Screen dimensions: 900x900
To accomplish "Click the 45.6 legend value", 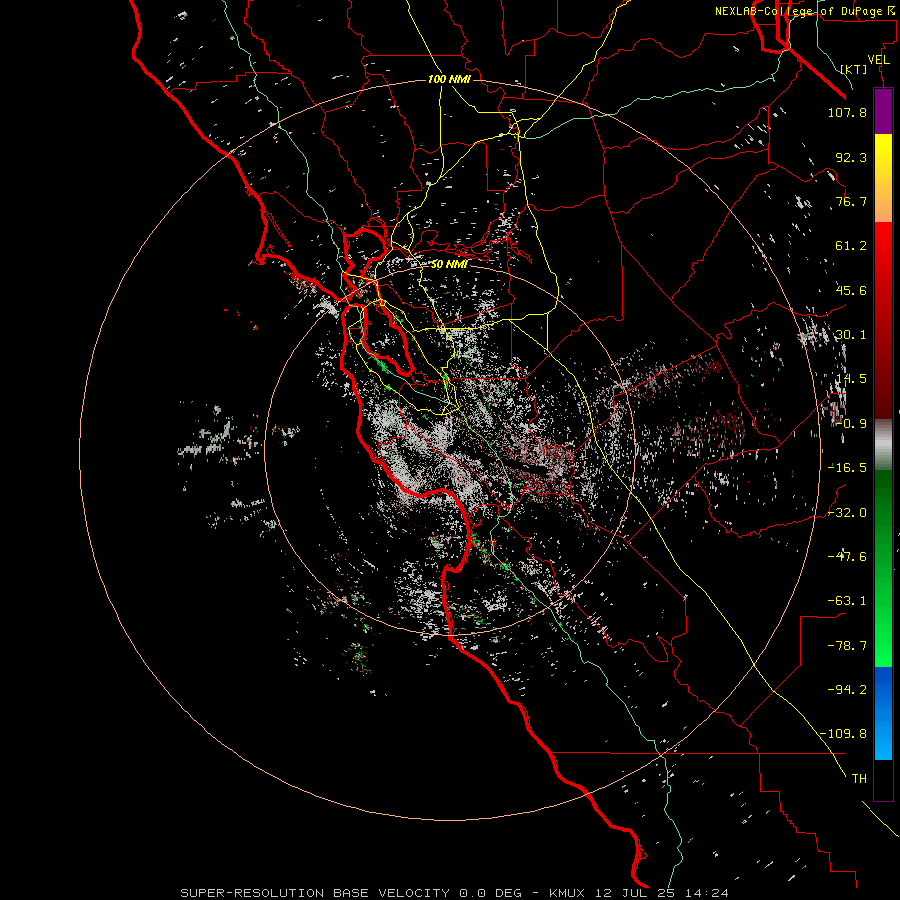I will coord(851,290).
